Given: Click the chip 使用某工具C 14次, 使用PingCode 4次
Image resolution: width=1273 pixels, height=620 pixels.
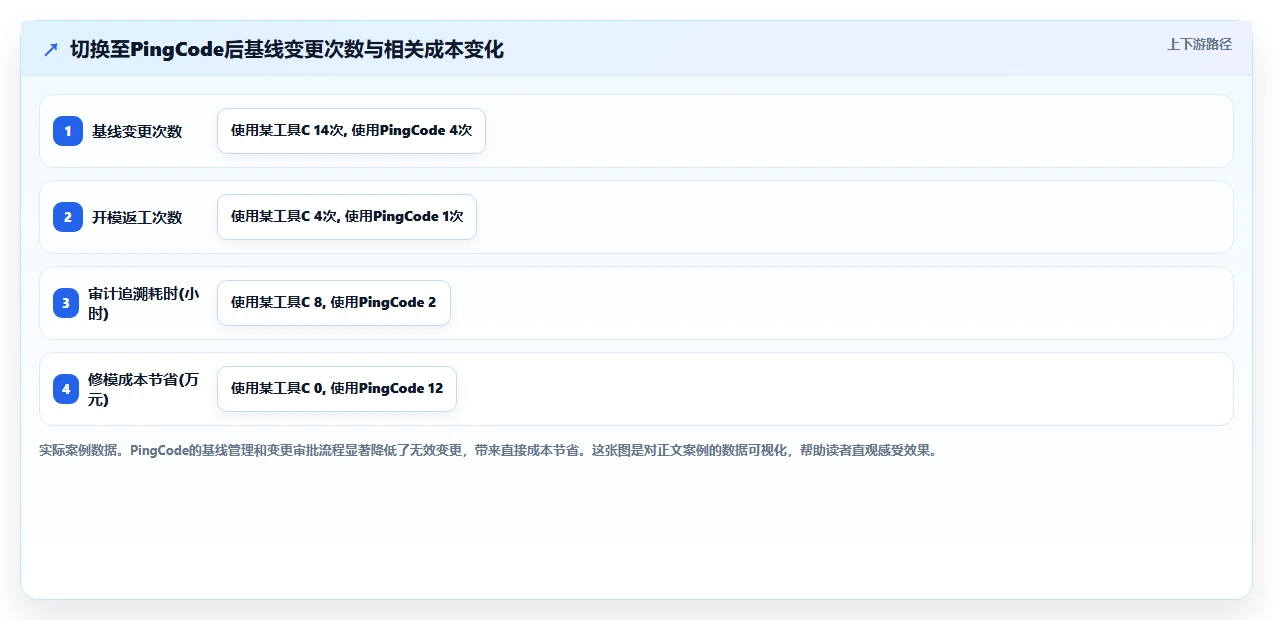Looking at the screenshot, I should click(351, 131).
